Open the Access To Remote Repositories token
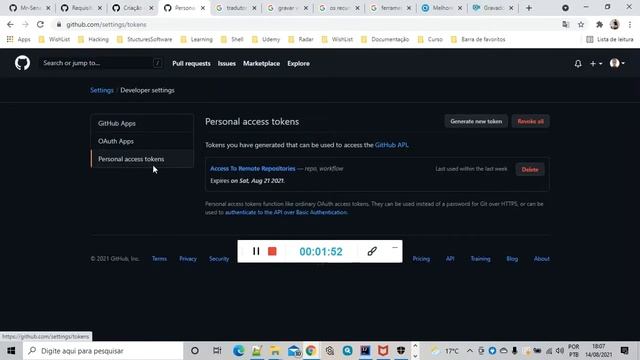Image resolution: width=640 pixels, height=360 pixels. pyautogui.click(x=253, y=169)
